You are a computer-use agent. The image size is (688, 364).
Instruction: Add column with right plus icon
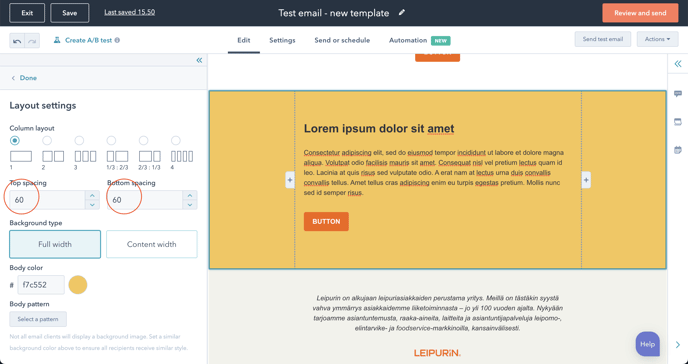pos(586,180)
